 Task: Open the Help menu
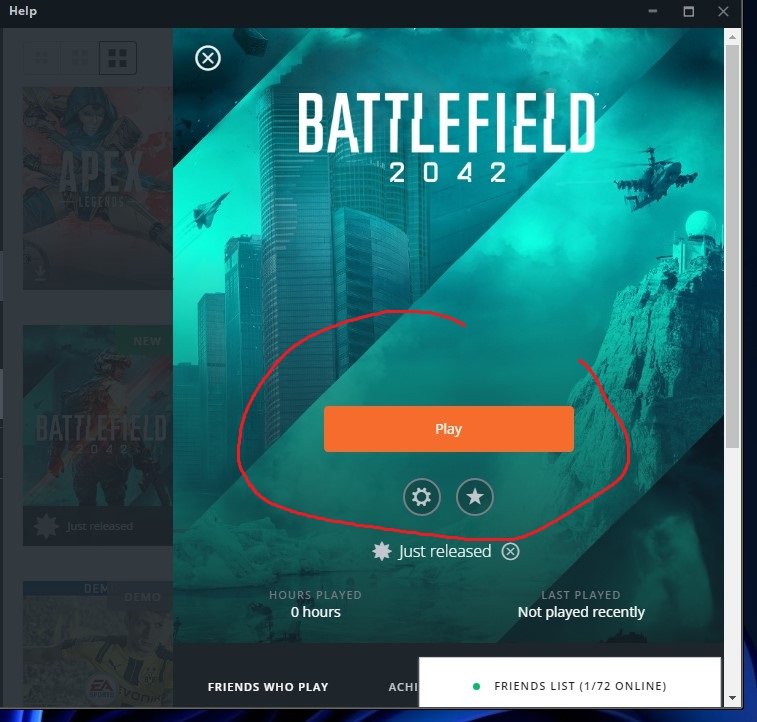pyautogui.click(x=23, y=11)
